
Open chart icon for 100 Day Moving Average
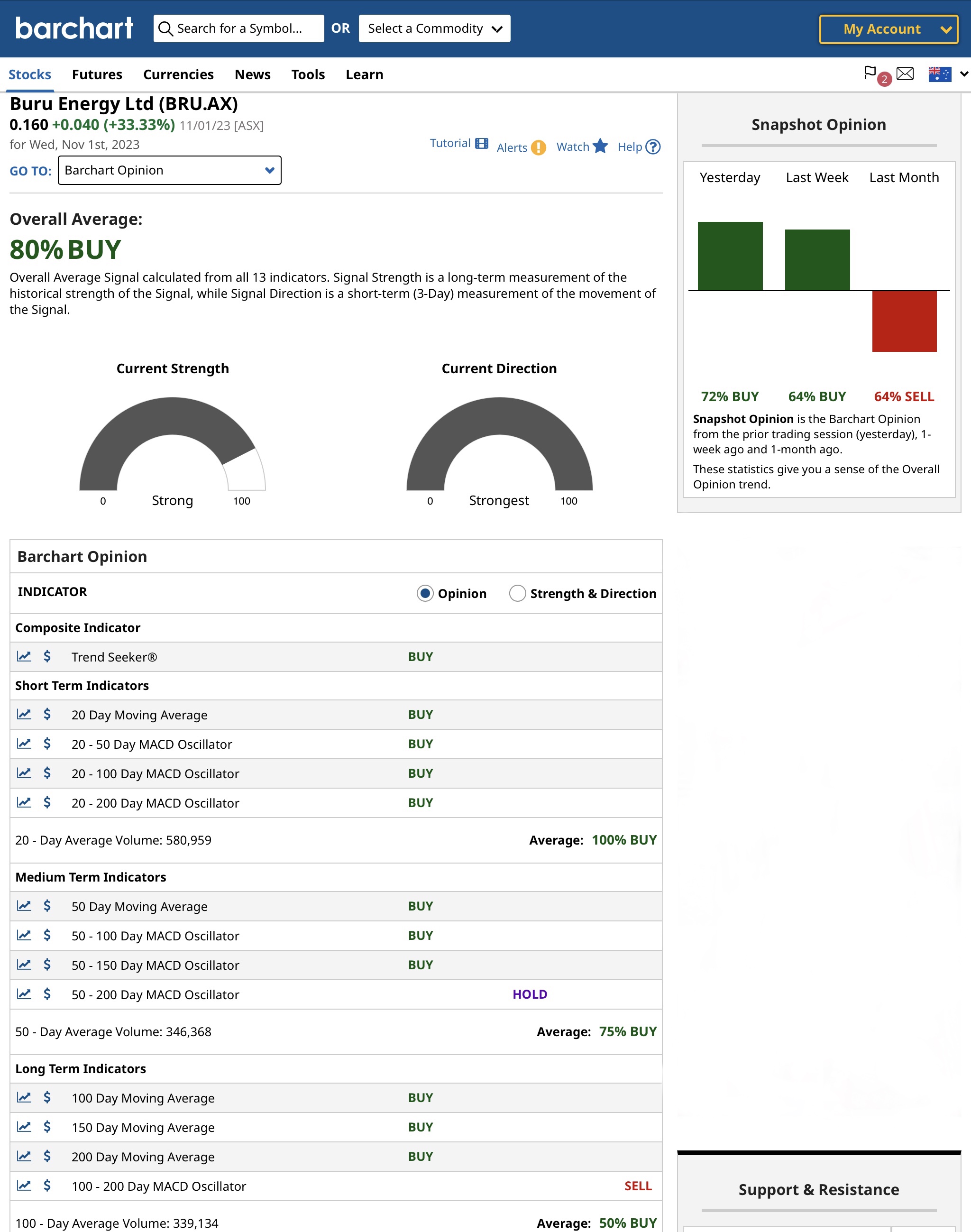tap(24, 1097)
